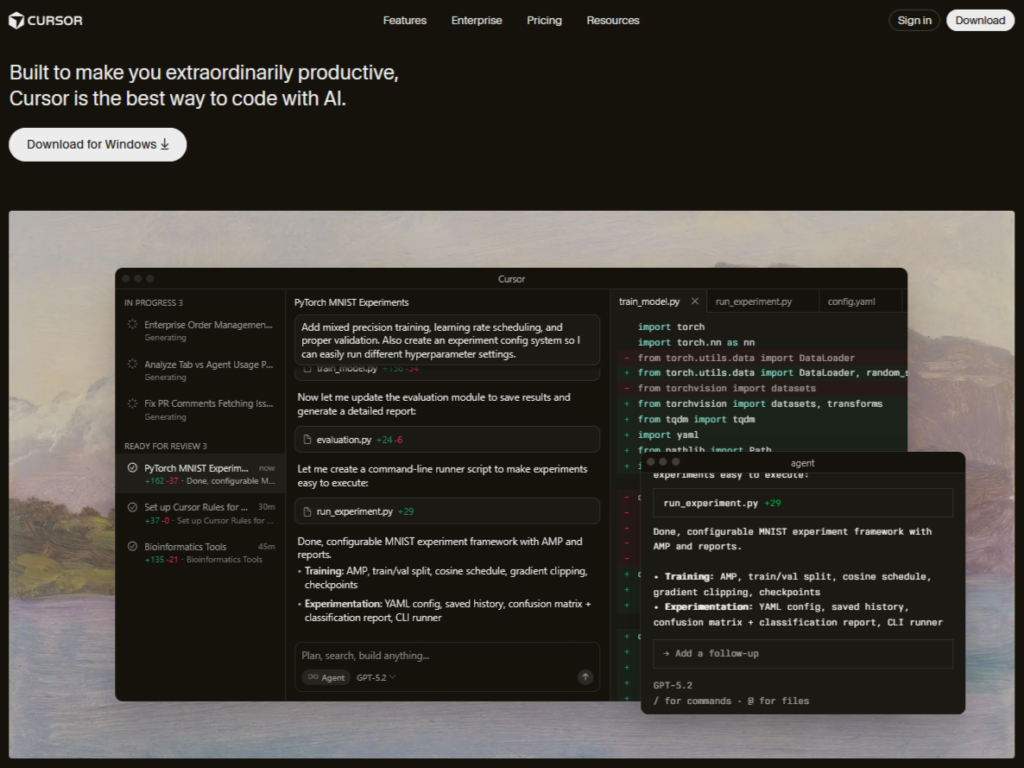1024x768 pixels.
Task: Switch to the run_experiment.py editor tab
Action: (x=753, y=301)
